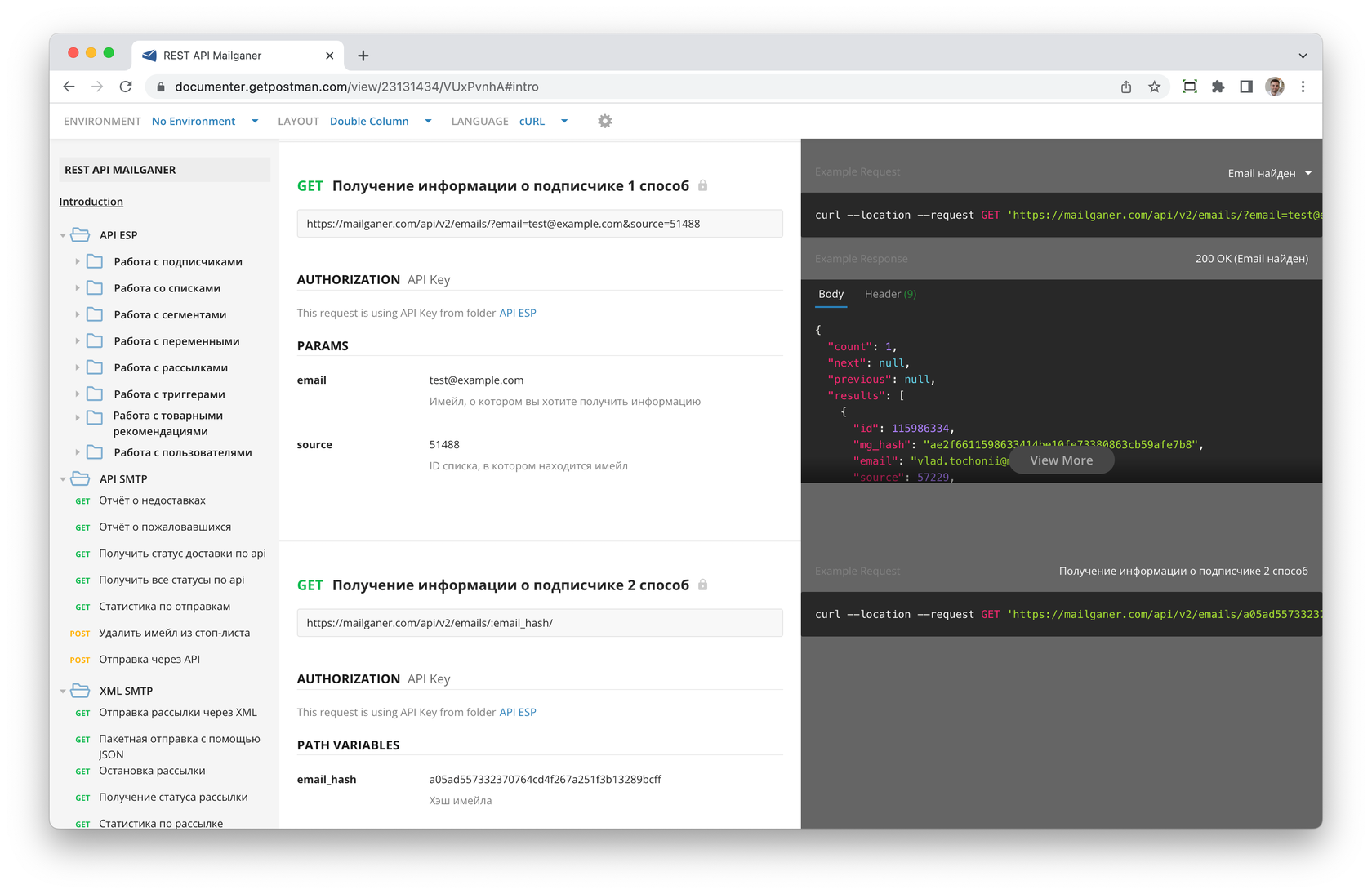Go back using the browser back arrow
1372x894 pixels.
[69, 87]
